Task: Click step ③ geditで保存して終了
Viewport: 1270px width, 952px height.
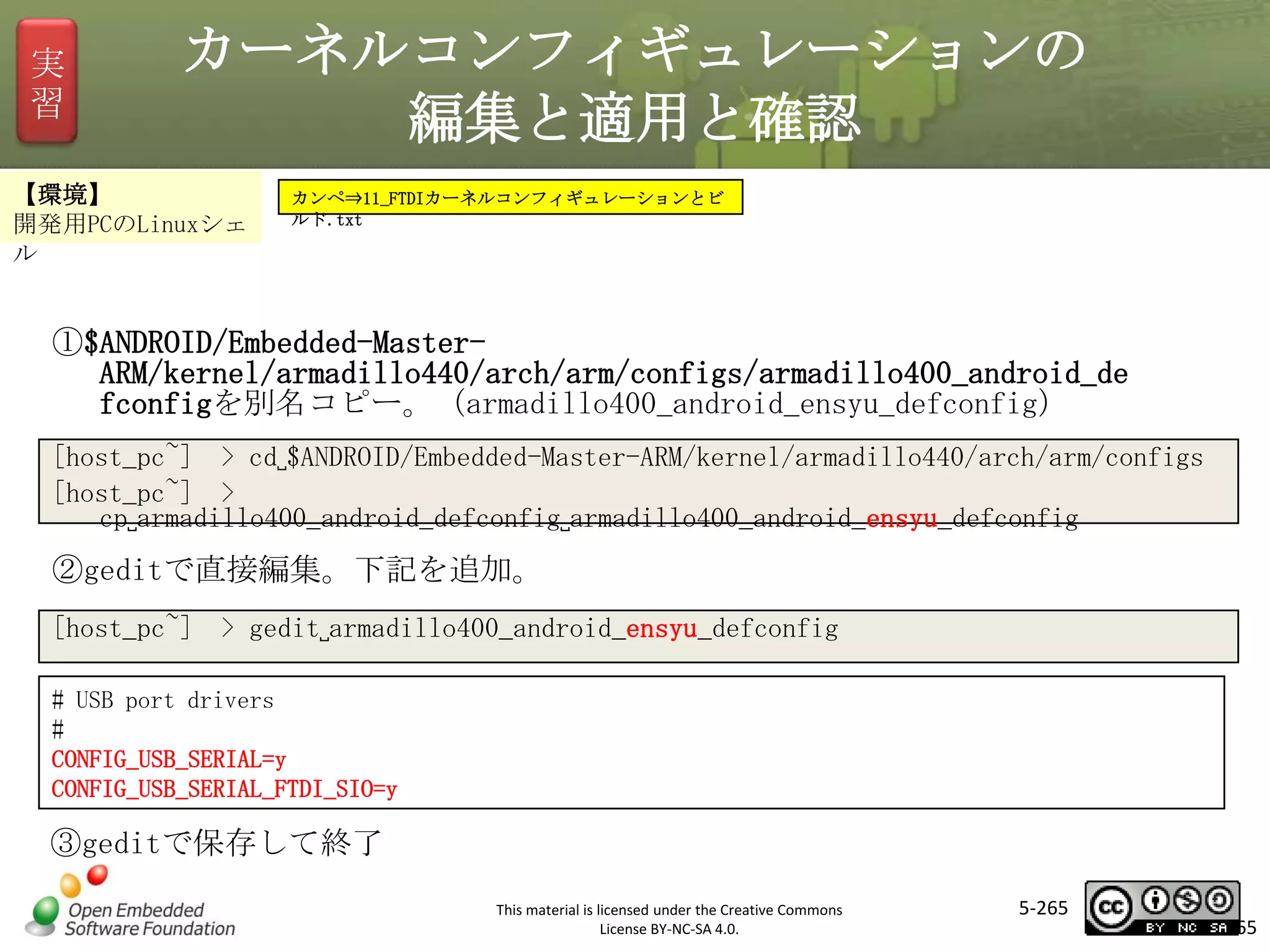Action: [x=216, y=843]
